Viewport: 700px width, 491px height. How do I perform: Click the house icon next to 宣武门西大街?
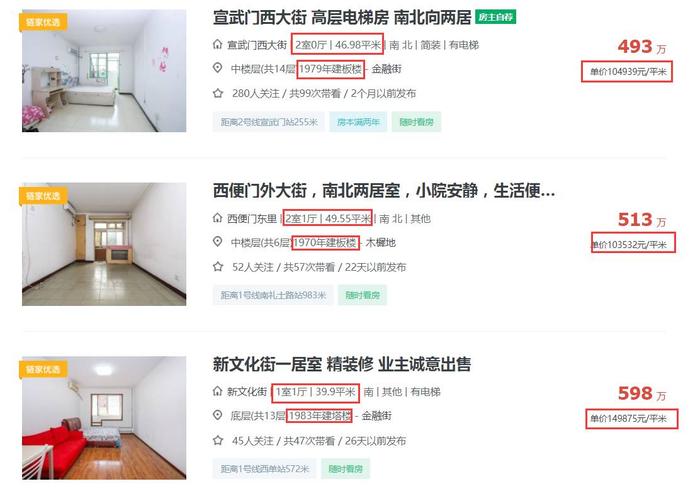click(217, 45)
